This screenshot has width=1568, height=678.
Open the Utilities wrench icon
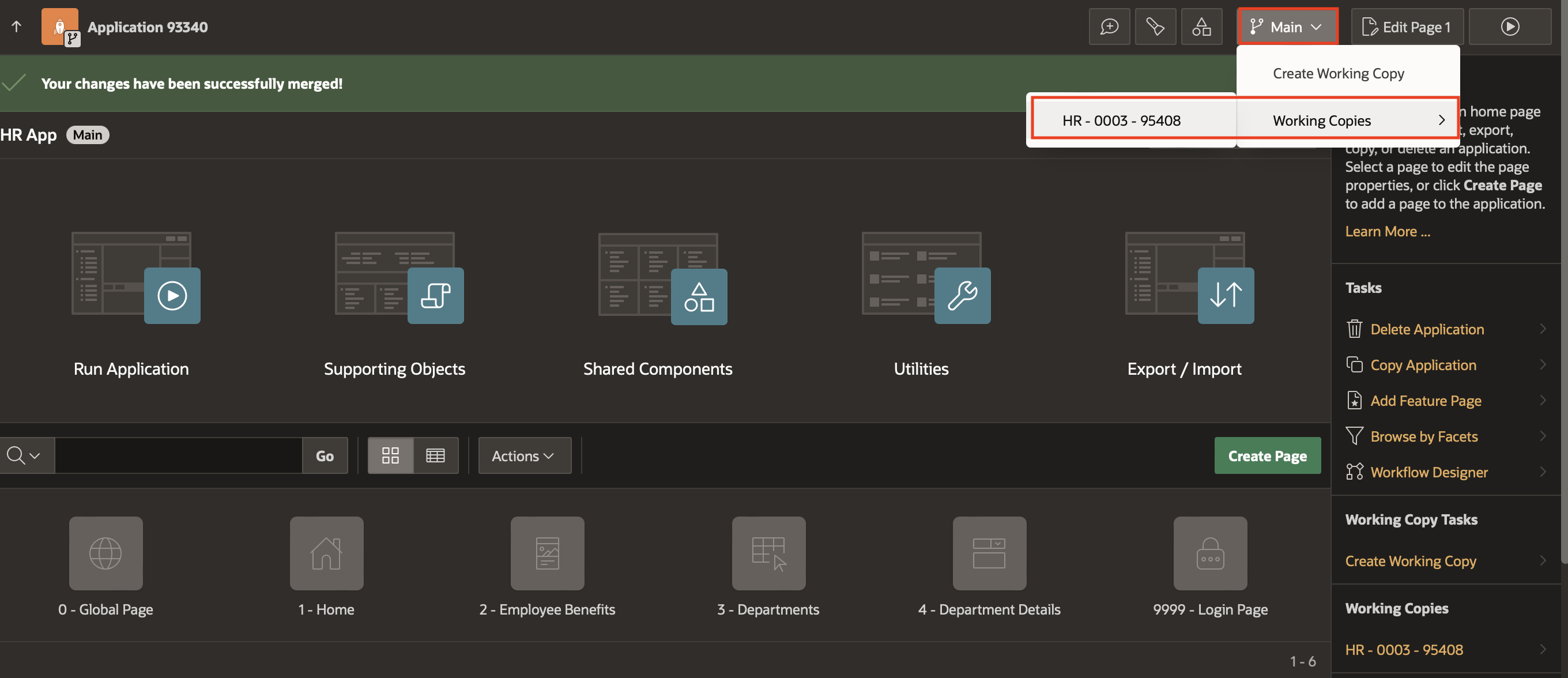tap(962, 295)
